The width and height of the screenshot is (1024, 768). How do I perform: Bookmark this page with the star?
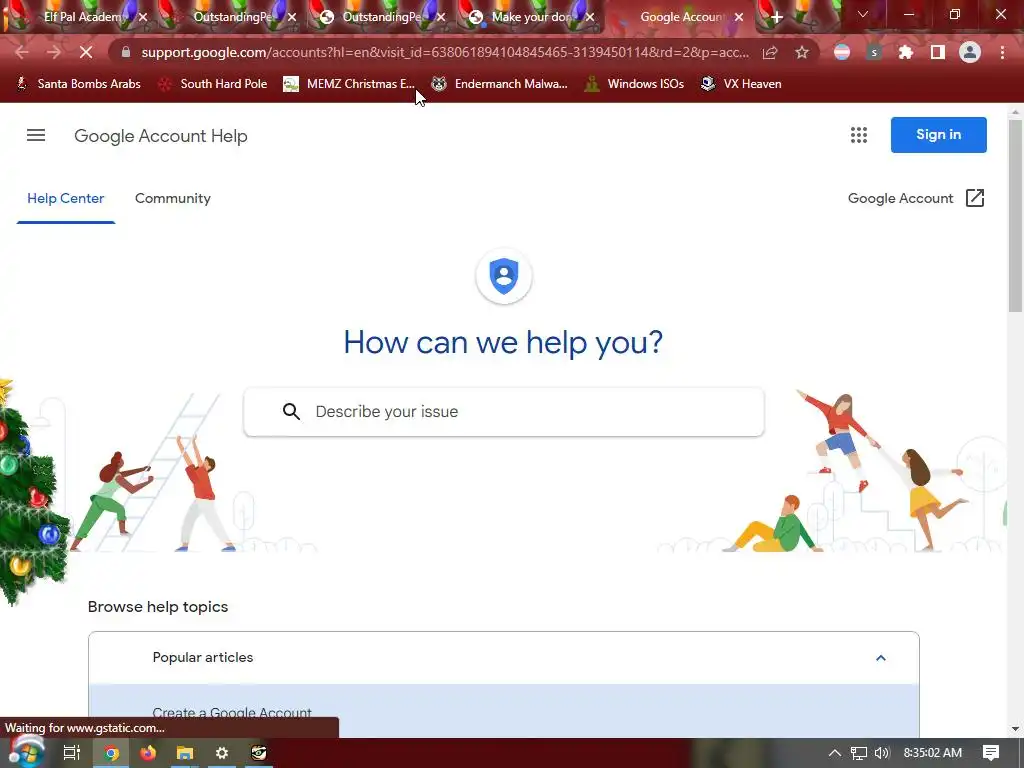[x=801, y=52]
